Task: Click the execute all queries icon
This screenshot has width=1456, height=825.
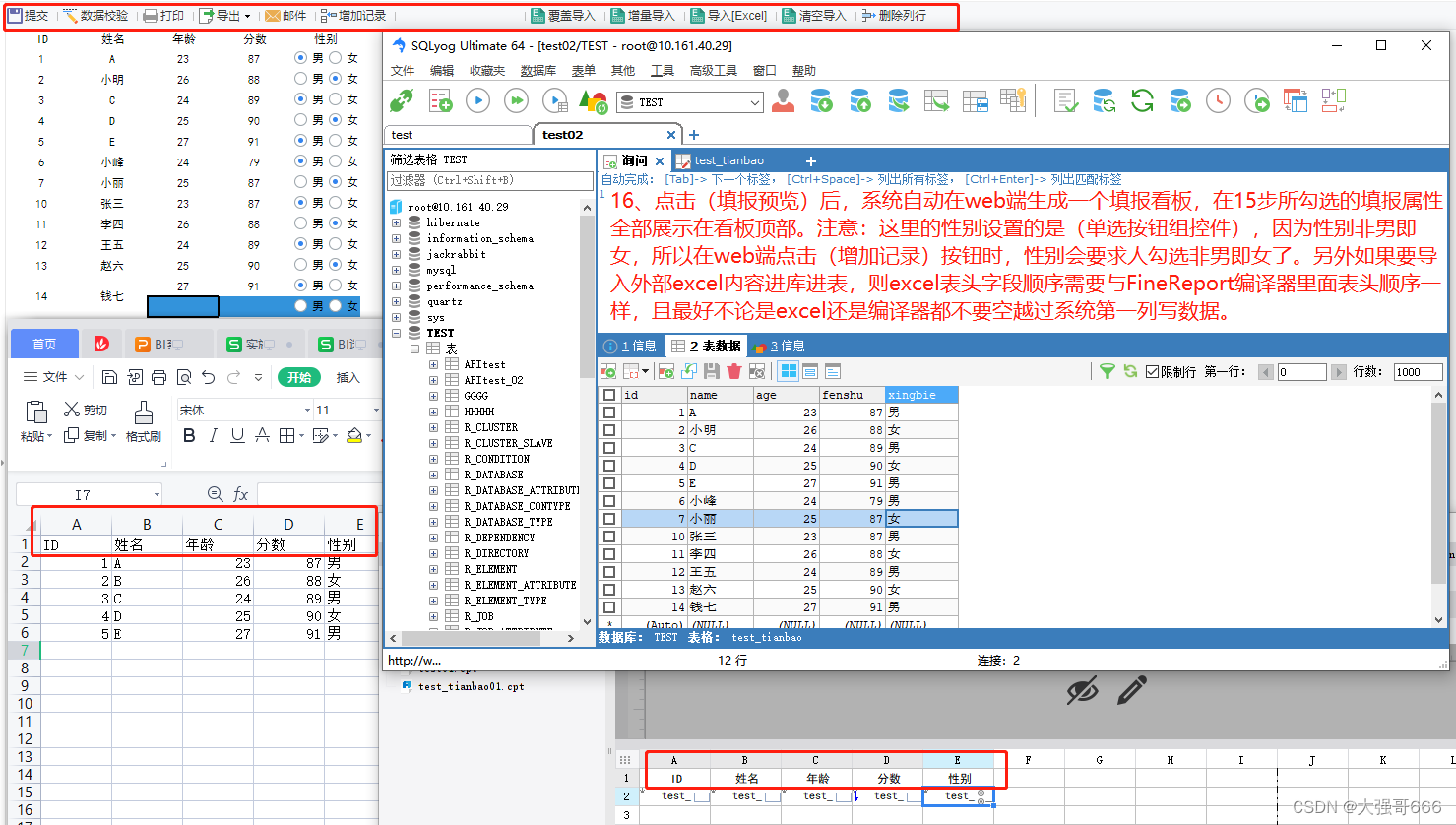Action: click(516, 100)
